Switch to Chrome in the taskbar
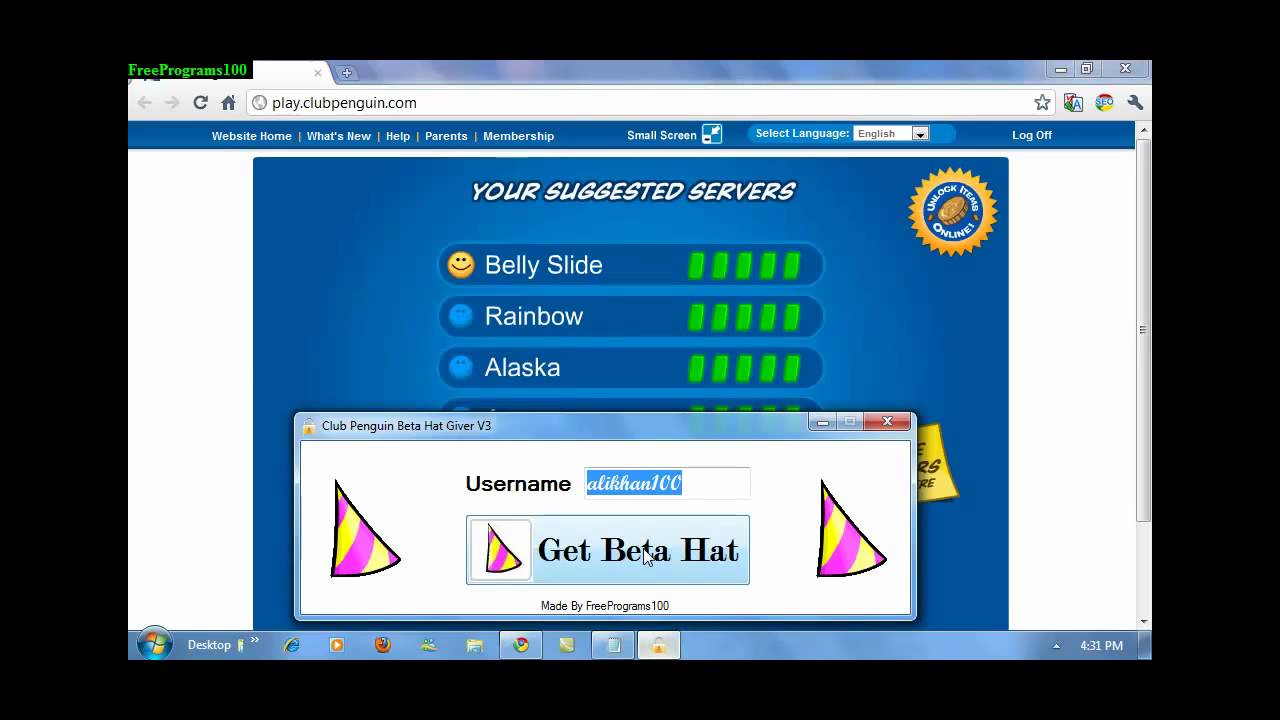Image resolution: width=1280 pixels, height=720 pixels. click(521, 645)
